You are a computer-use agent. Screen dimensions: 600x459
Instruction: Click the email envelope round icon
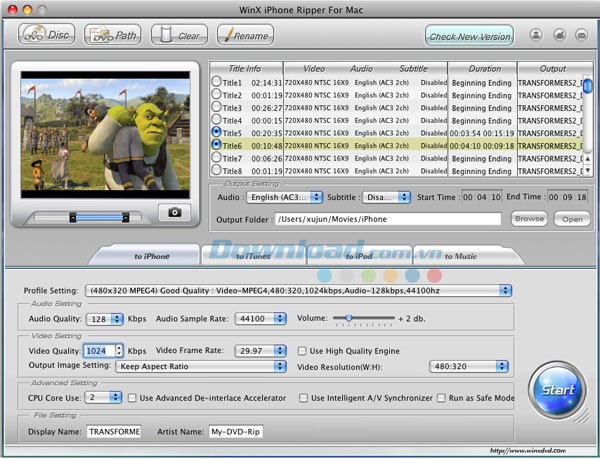(x=580, y=35)
